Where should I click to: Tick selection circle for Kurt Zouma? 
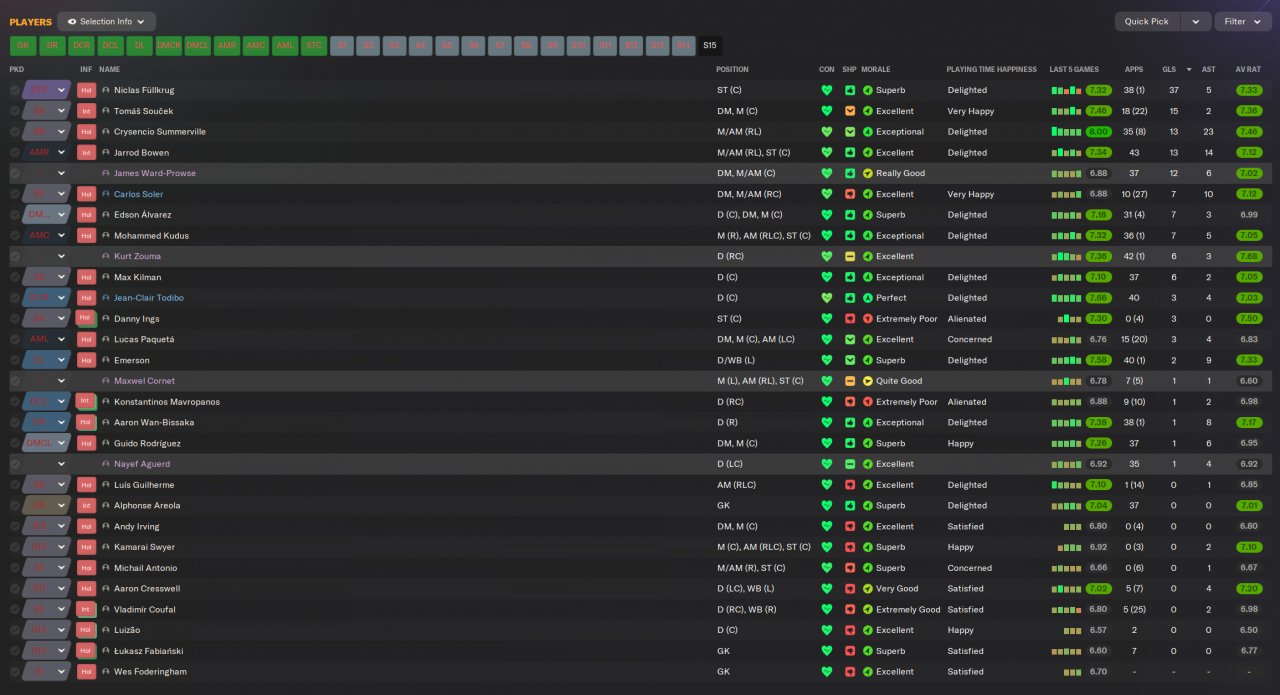tap(14, 256)
